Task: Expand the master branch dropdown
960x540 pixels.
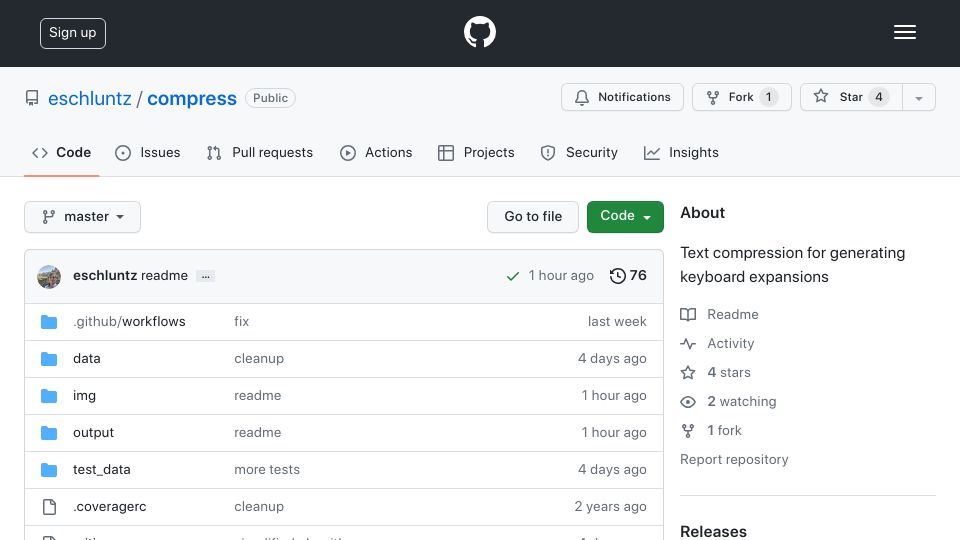Action: coord(83,217)
